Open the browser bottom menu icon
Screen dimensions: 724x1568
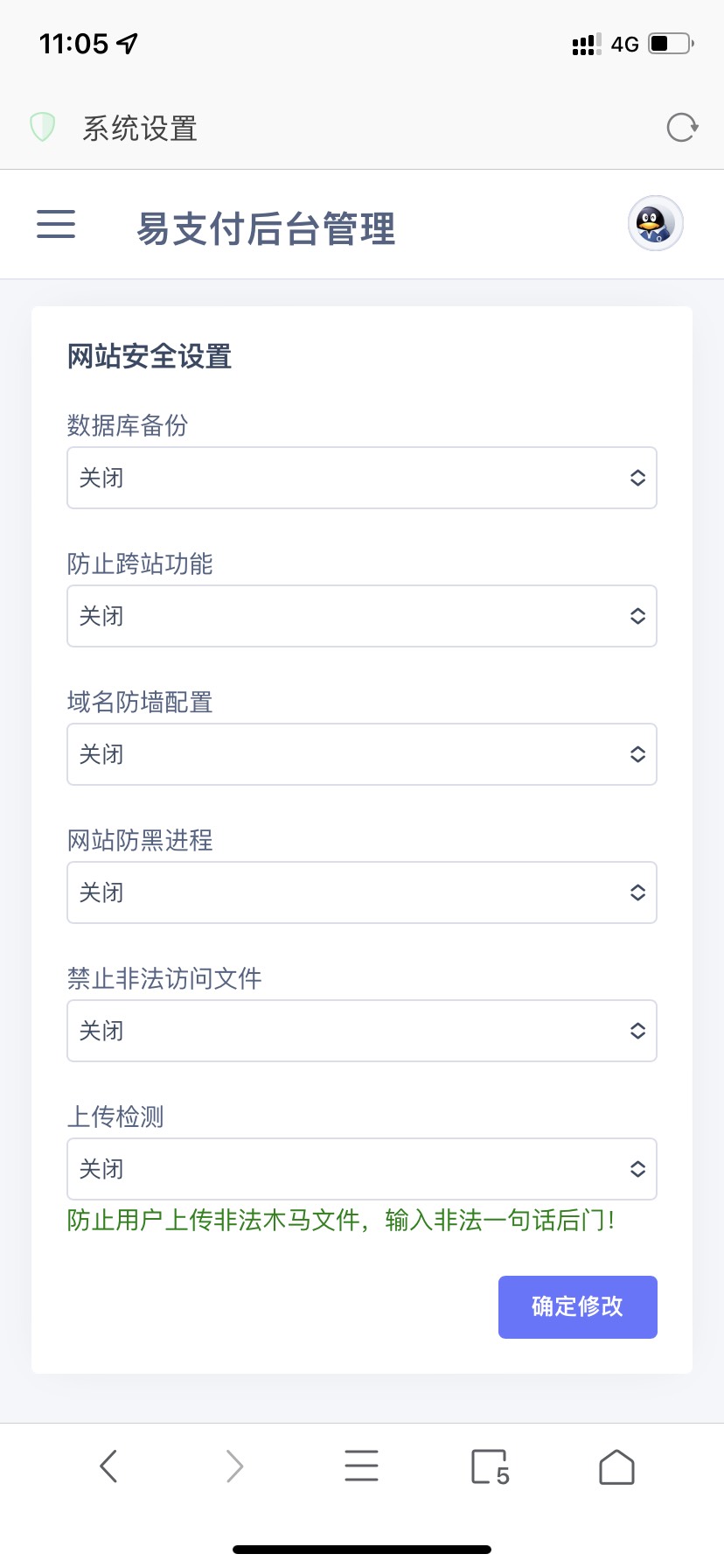[361, 1466]
